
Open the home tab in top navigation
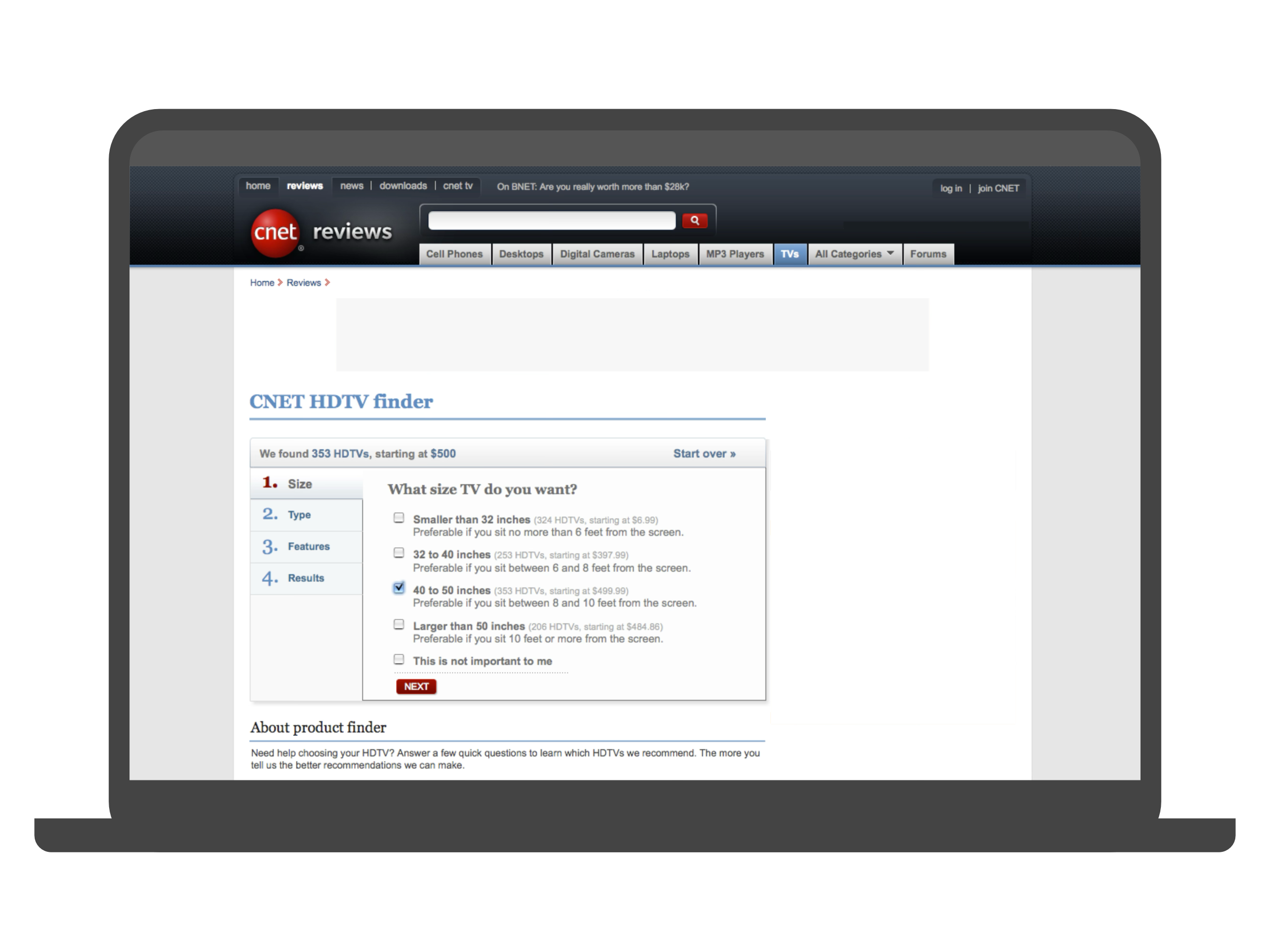coord(258,186)
